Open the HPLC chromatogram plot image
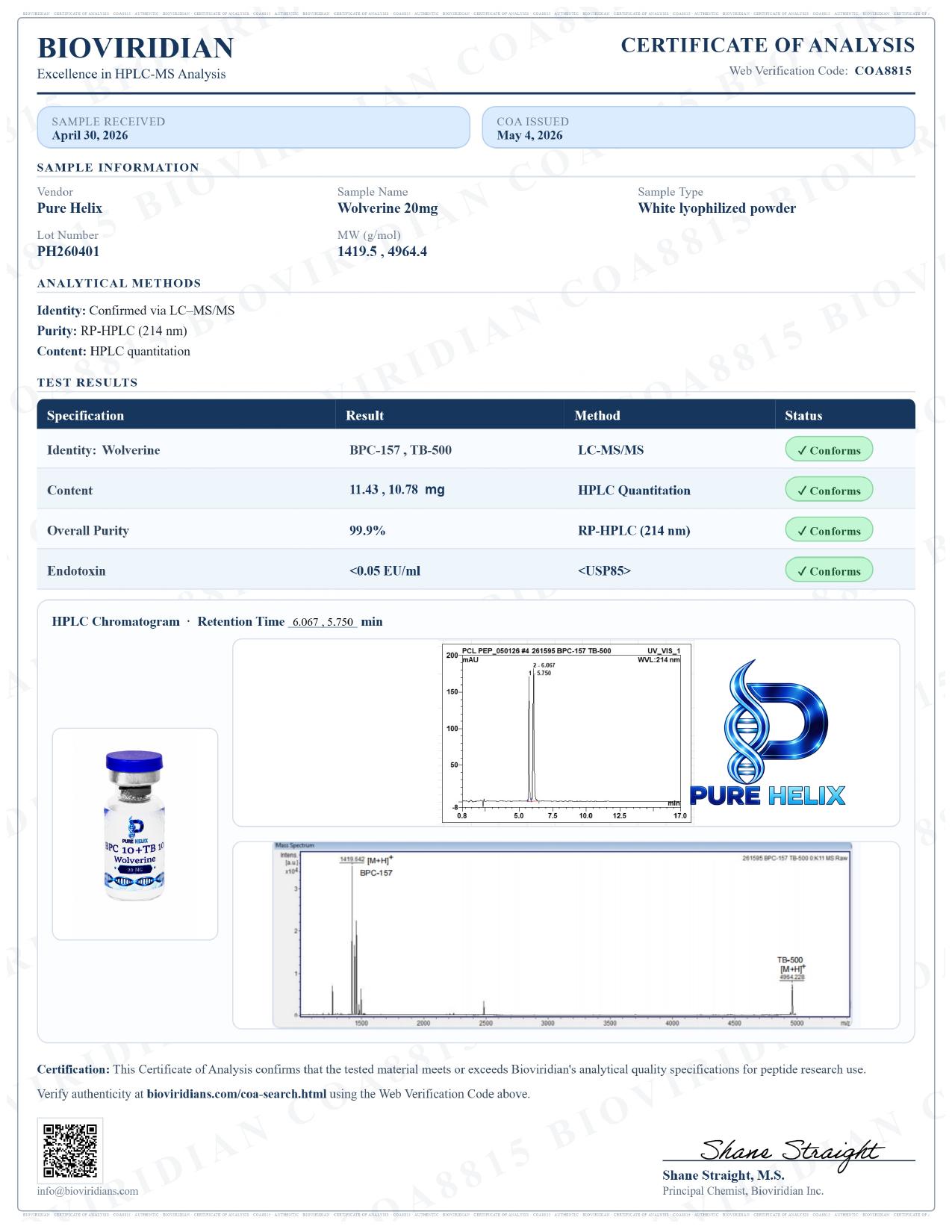 tap(567, 732)
